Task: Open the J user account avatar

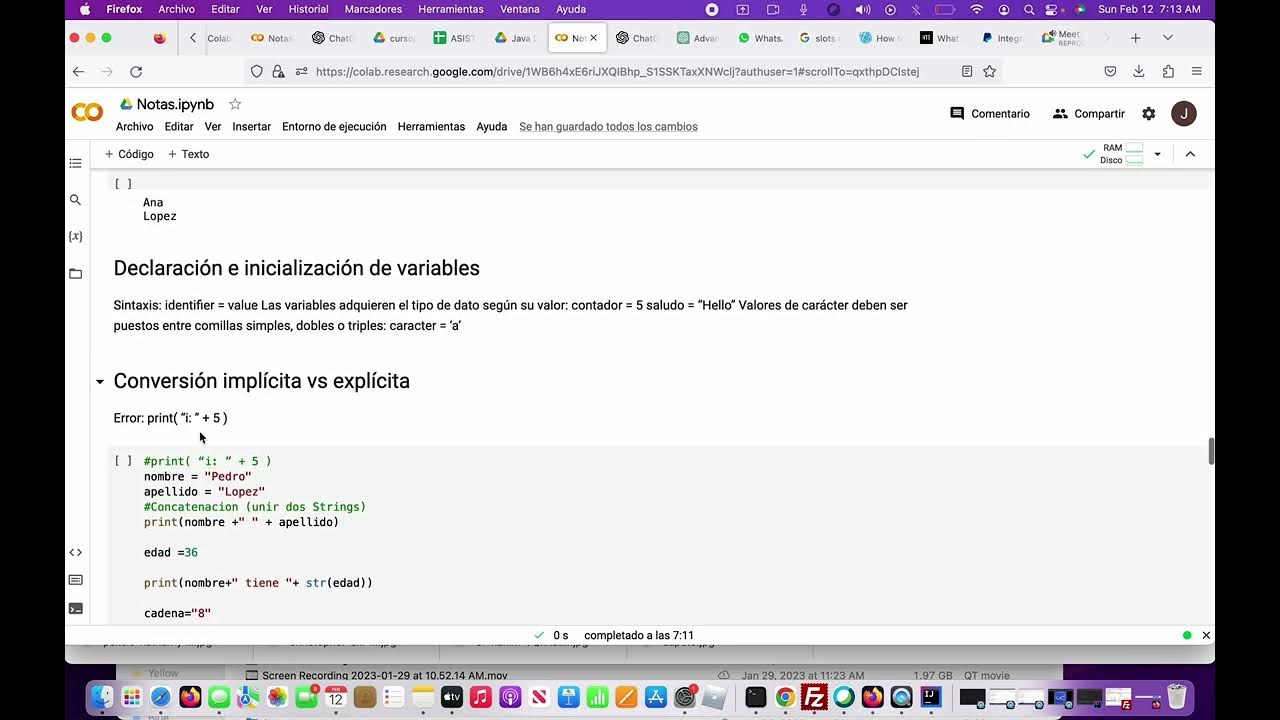Action: click(x=1183, y=114)
